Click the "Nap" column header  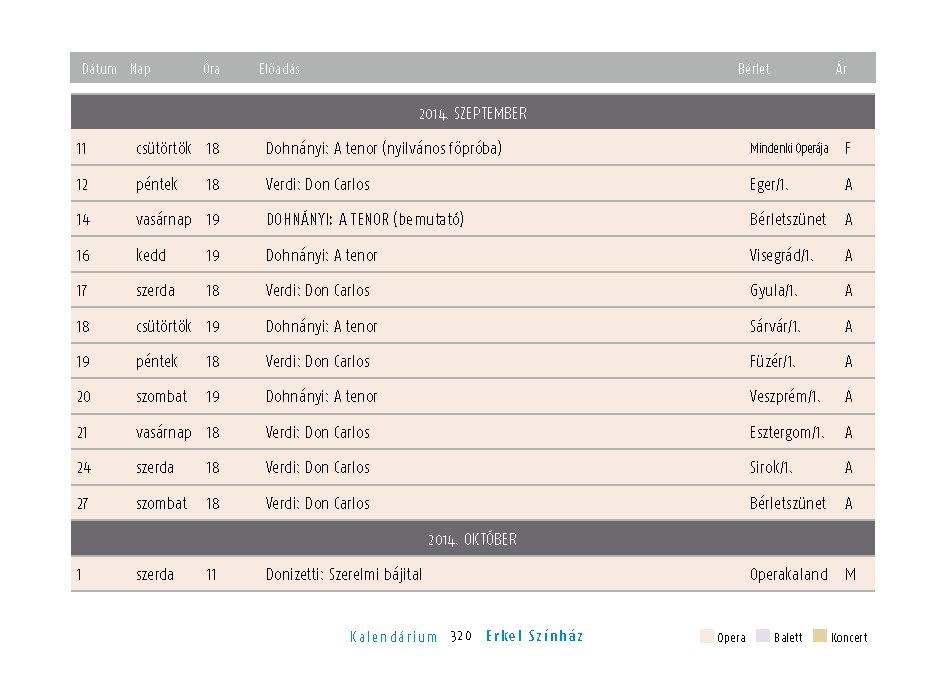(x=140, y=69)
